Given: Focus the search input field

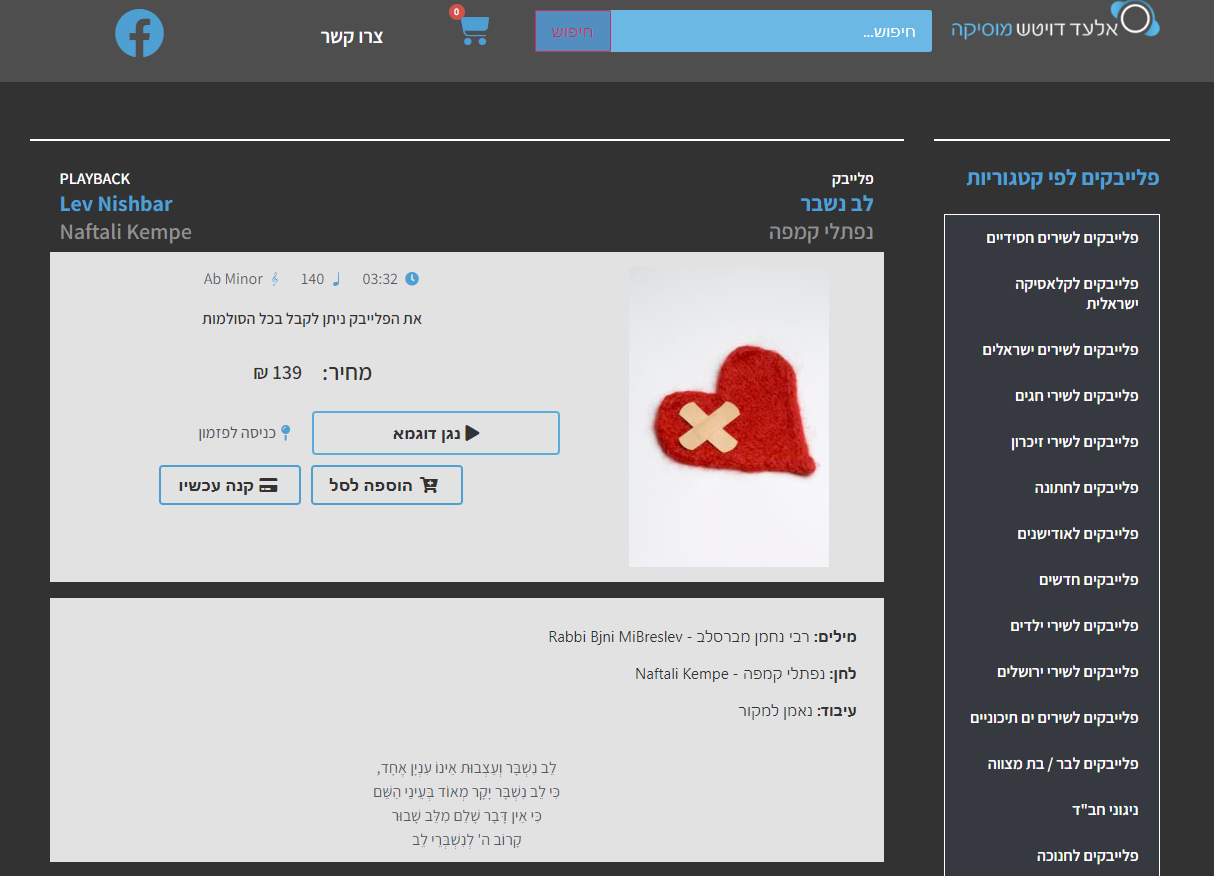Looking at the screenshot, I should tap(771, 31).
